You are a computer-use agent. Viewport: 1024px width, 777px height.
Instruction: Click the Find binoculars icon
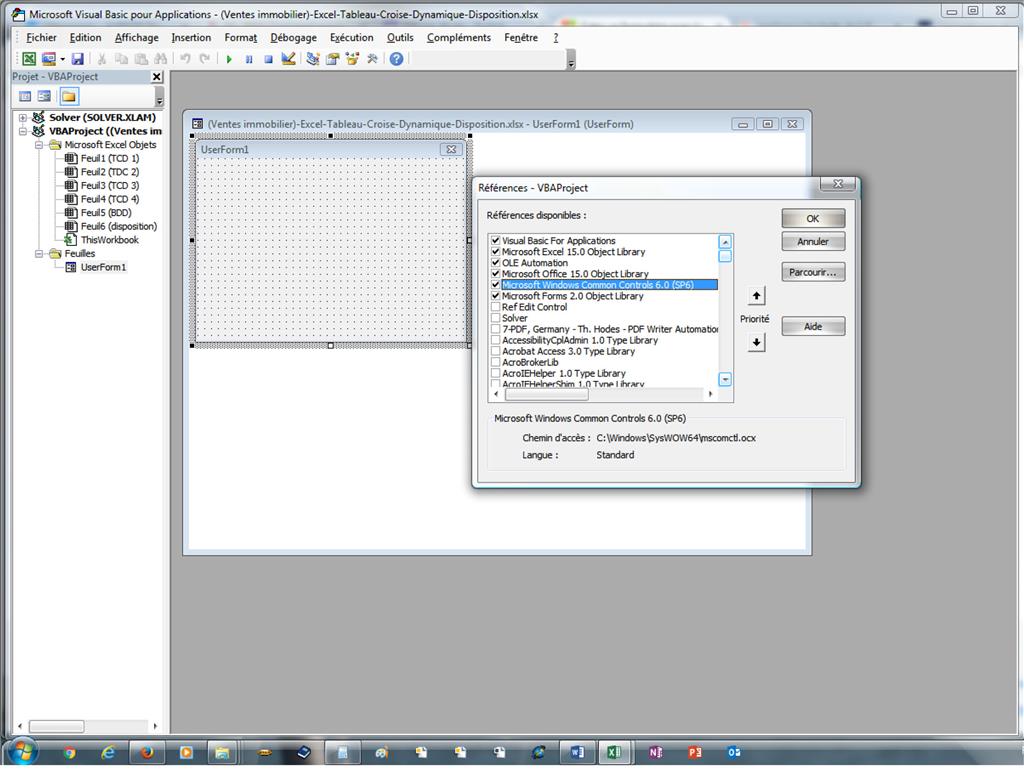click(160, 59)
